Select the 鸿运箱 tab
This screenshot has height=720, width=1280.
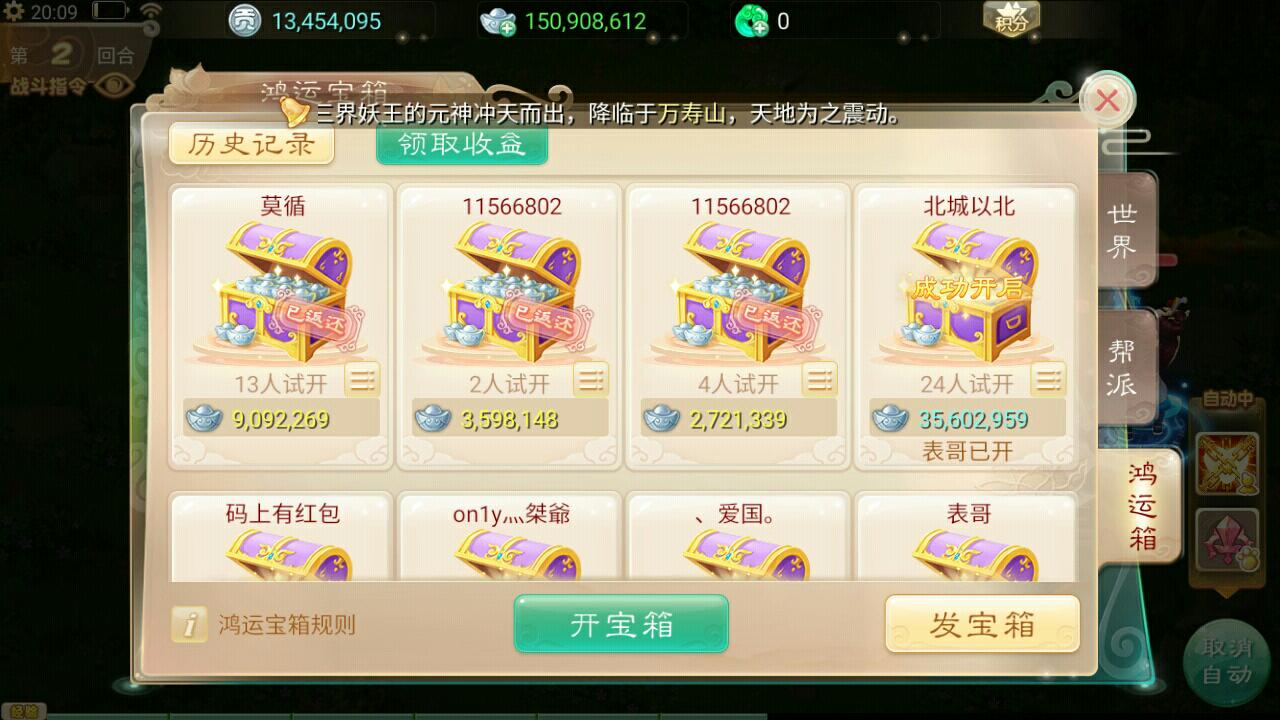click(x=1141, y=506)
